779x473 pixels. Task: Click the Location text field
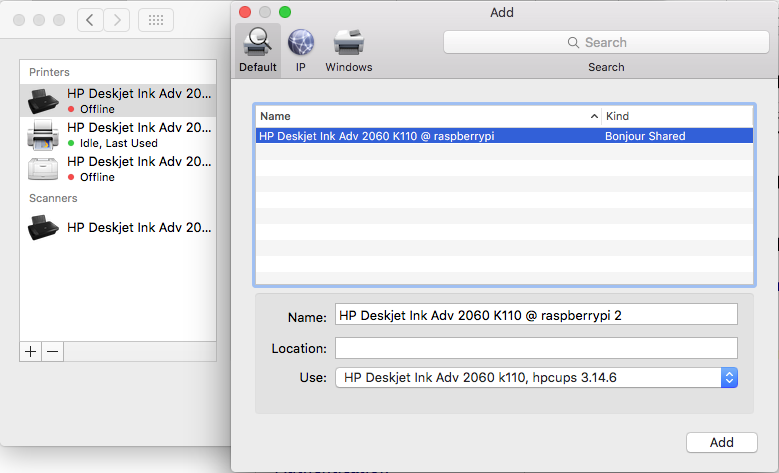pyautogui.click(x=536, y=348)
